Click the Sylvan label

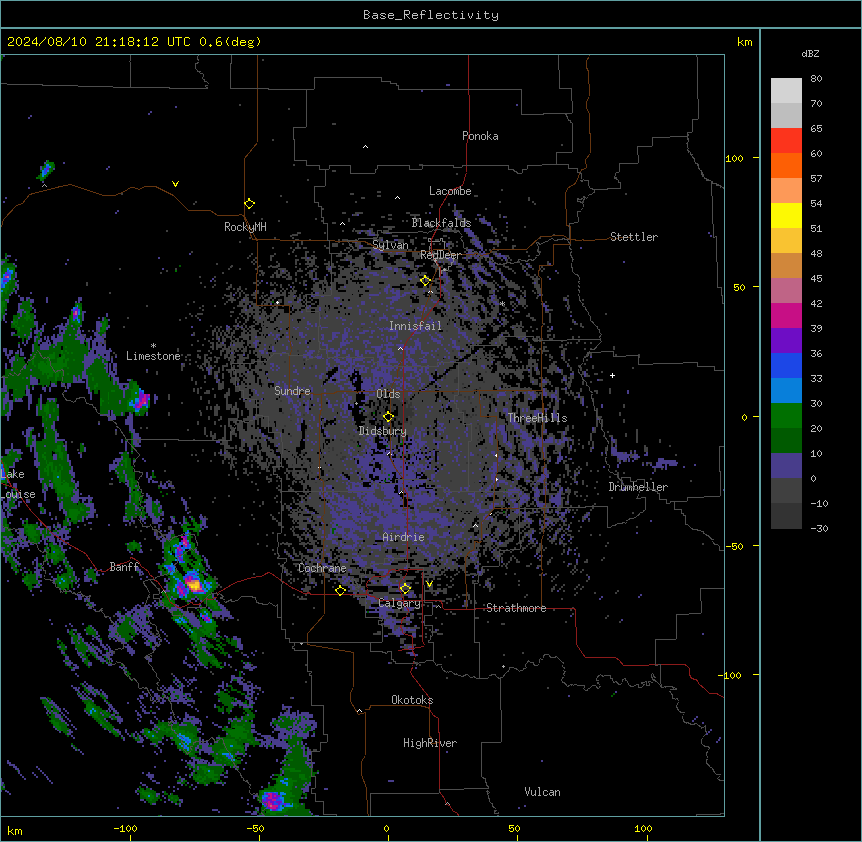pyautogui.click(x=390, y=245)
